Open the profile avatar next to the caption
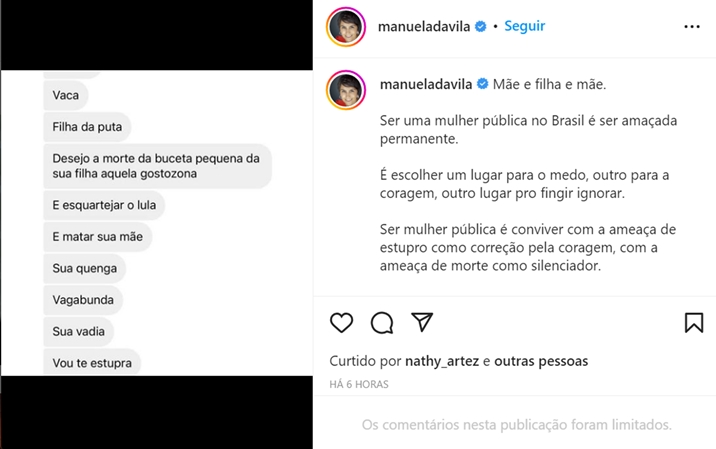Image resolution: width=716 pixels, height=449 pixels. 345,92
